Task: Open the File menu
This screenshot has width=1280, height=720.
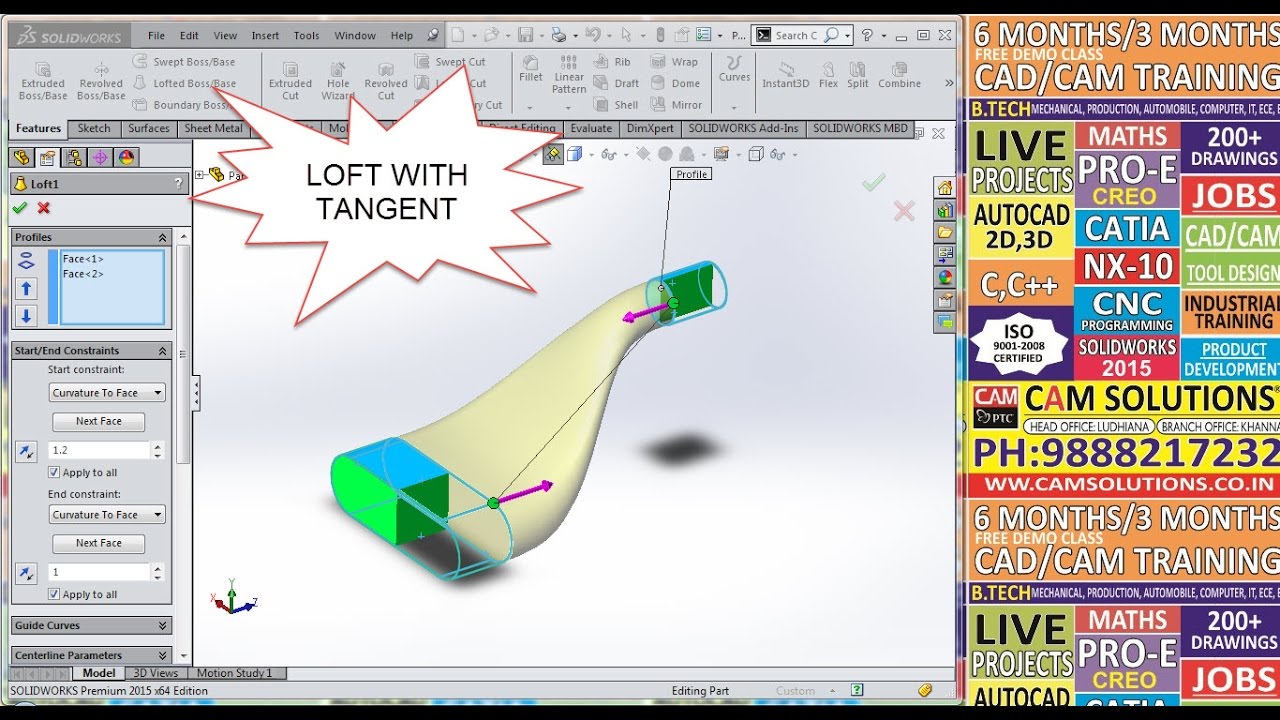Action: pos(156,35)
